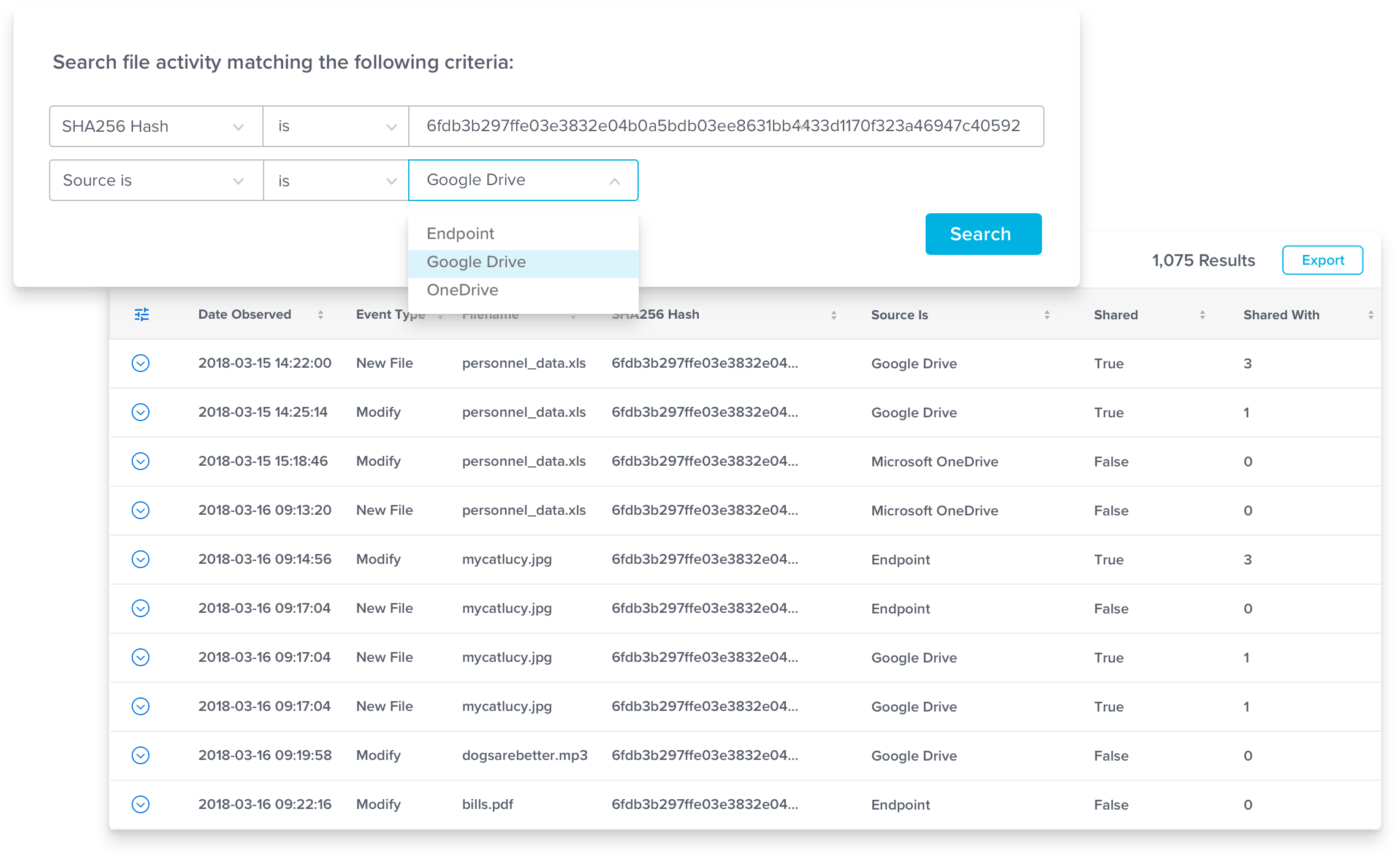Viewport: 1400px width, 858px height.
Task: Click the SHA256 hash value input field
Action: pyautogui.click(x=726, y=126)
